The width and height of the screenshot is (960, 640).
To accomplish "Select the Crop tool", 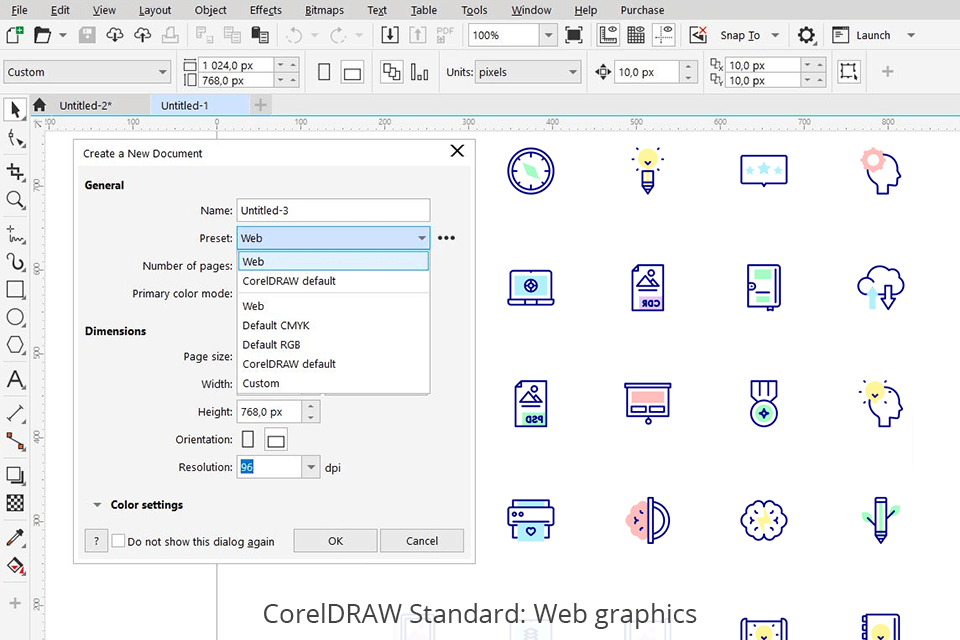I will [15, 171].
